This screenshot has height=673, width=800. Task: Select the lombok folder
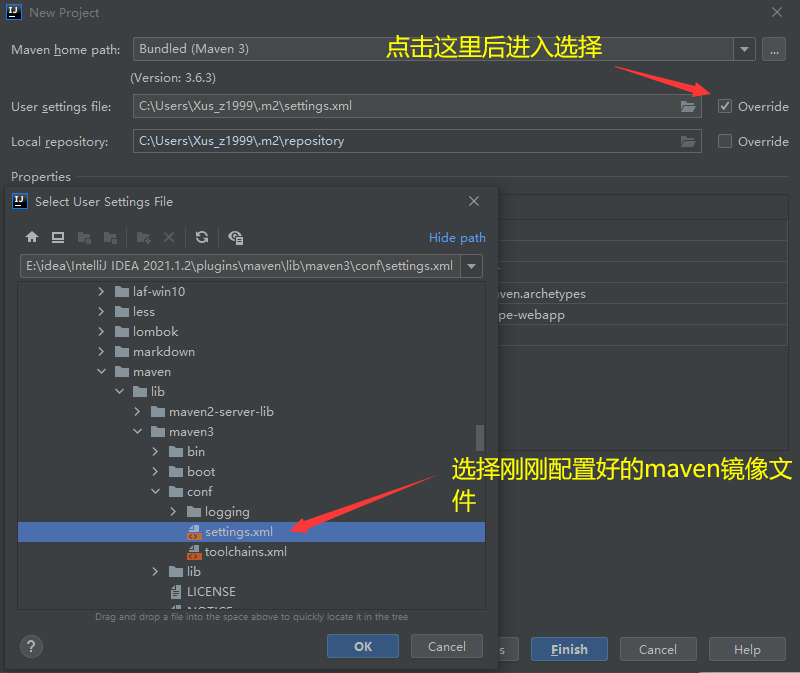click(155, 332)
